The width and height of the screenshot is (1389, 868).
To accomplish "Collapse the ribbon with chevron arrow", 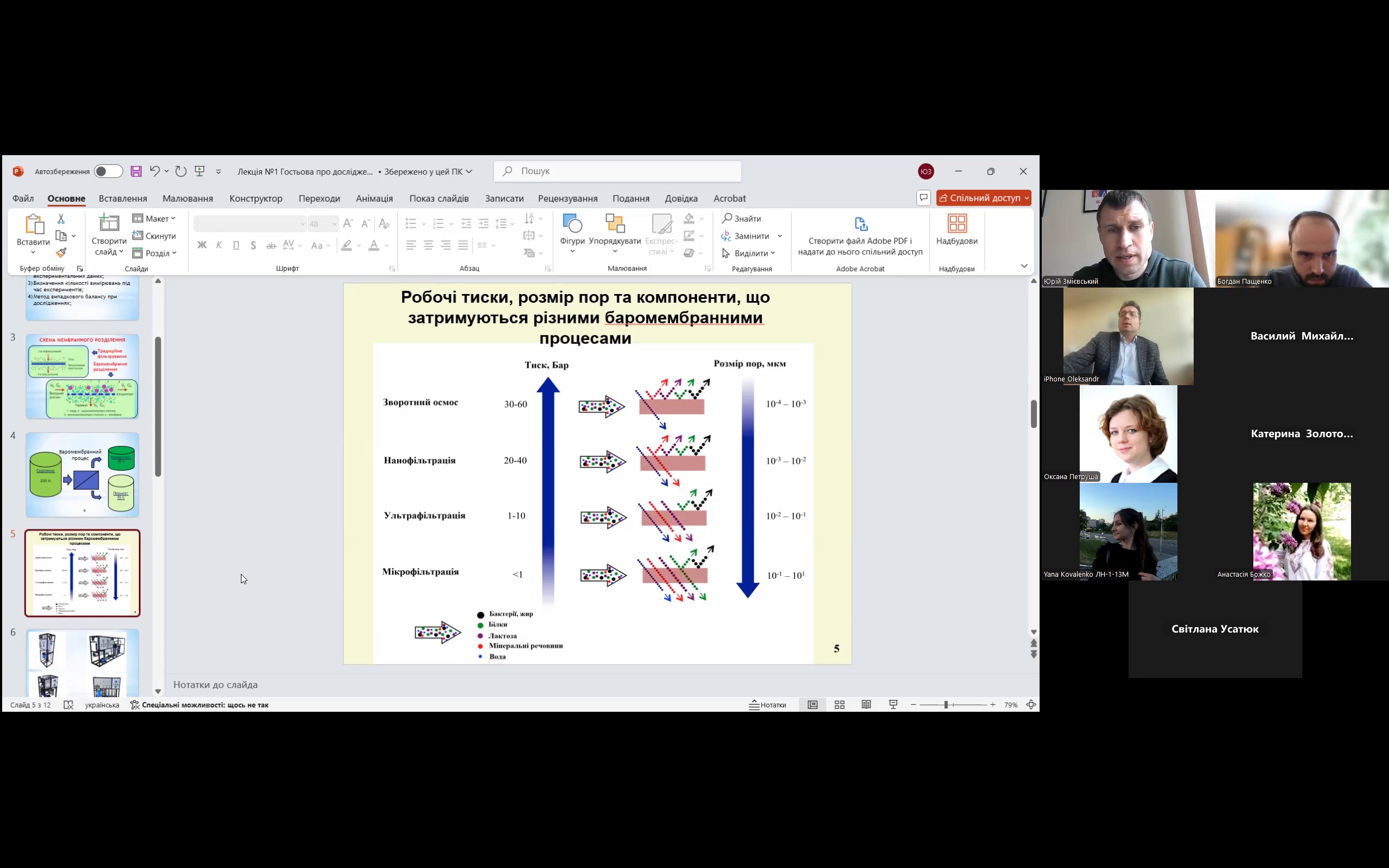I will pyautogui.click(x=1024, y=266).
